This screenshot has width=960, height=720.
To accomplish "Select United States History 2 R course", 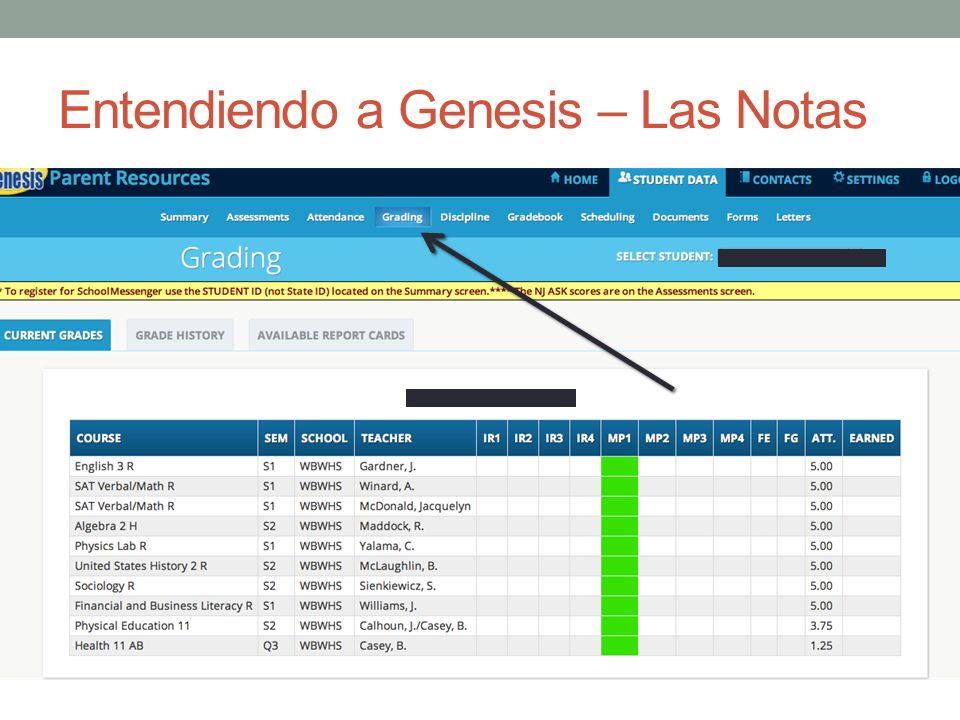I will click(x=141, y=566).
